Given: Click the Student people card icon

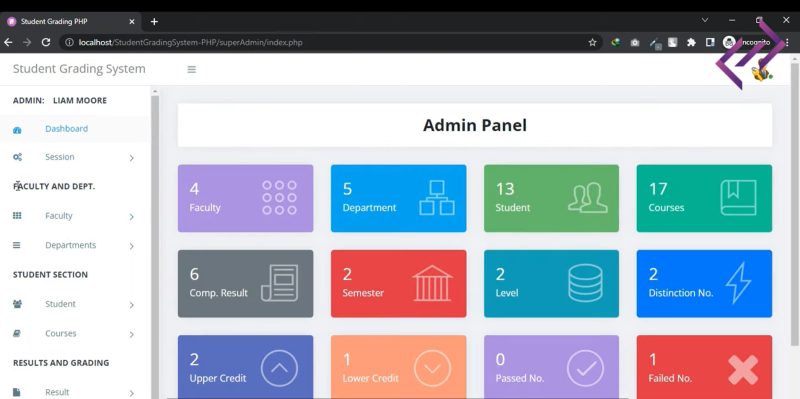Looking at the screenshot, I should coord(588,197).
